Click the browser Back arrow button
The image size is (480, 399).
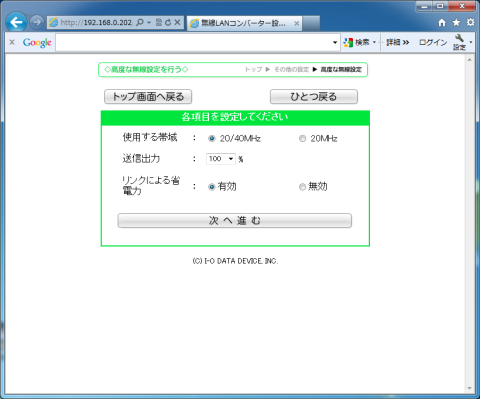point(16,22)
